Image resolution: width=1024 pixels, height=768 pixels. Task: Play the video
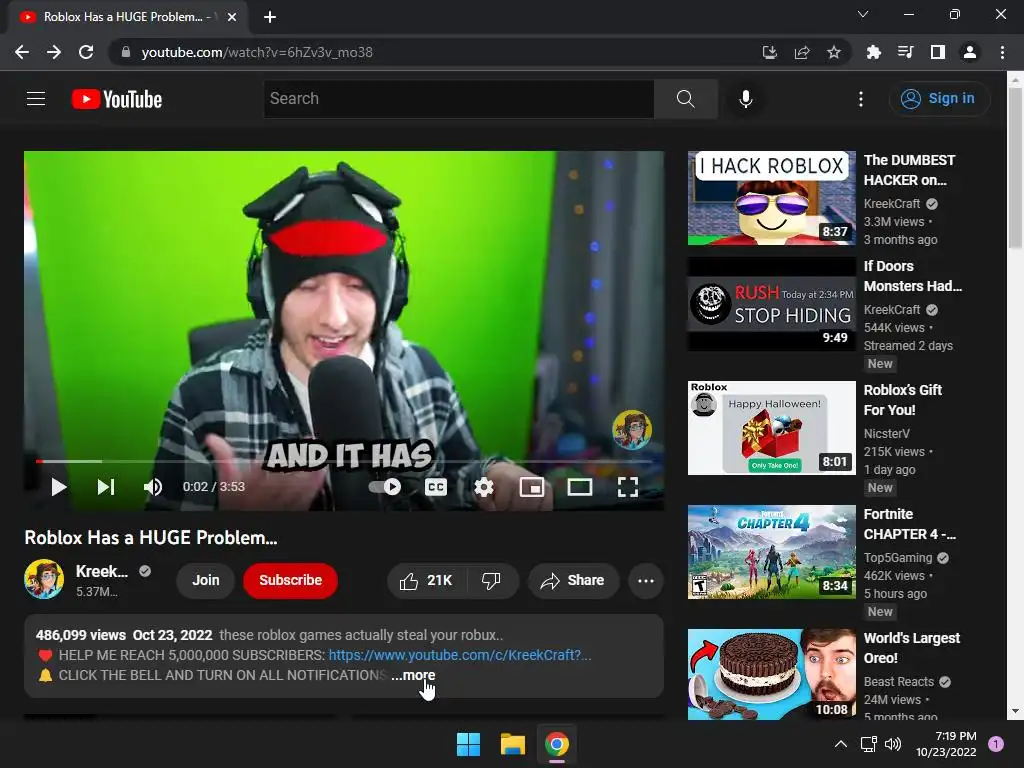pos(59,487)
